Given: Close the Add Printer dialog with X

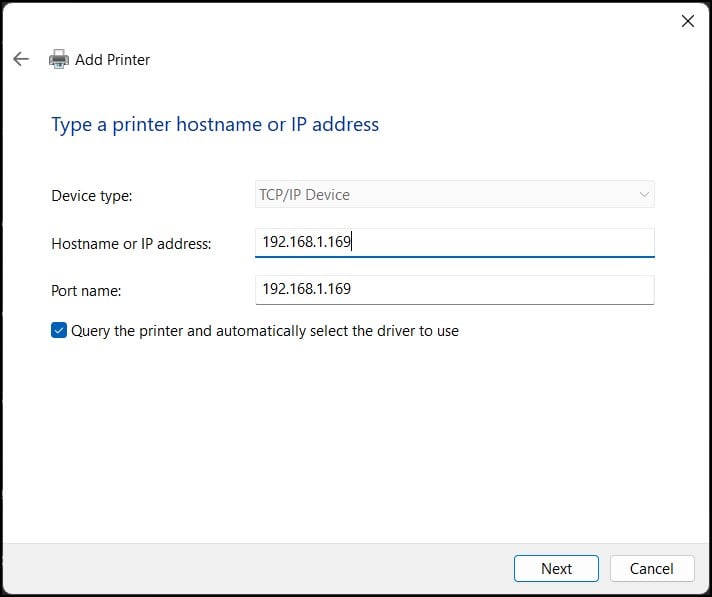Looking at the screenshot, I should pos(687,21).
